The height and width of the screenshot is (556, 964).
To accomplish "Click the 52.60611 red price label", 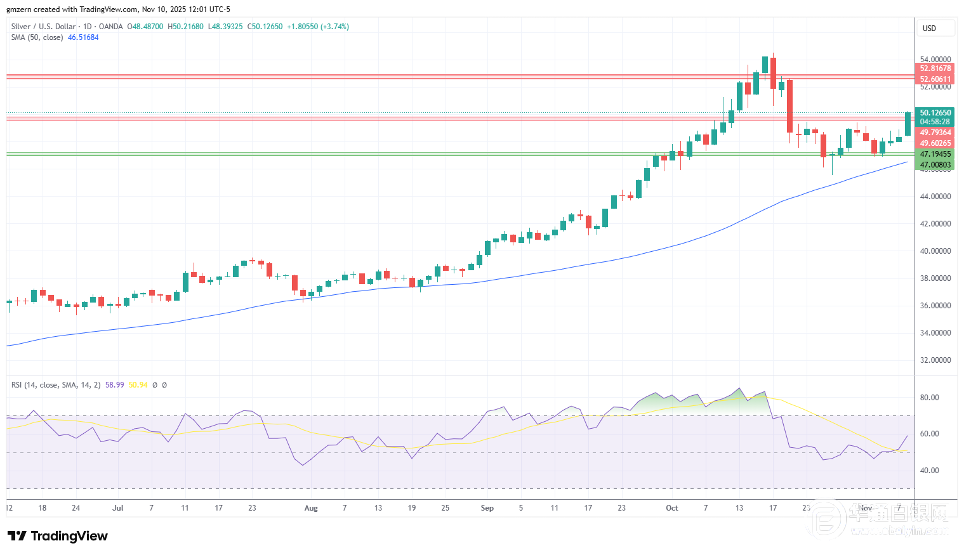I will click(935, 78).
